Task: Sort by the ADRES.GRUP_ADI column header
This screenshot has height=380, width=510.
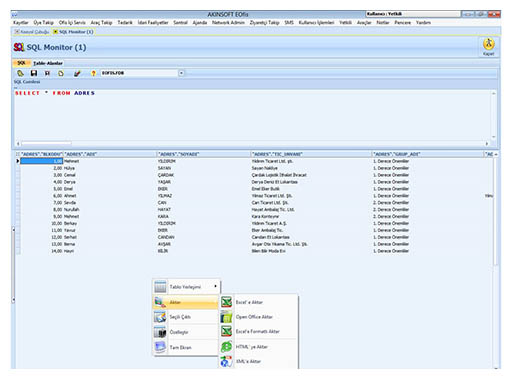Action: tap(428, 154)
